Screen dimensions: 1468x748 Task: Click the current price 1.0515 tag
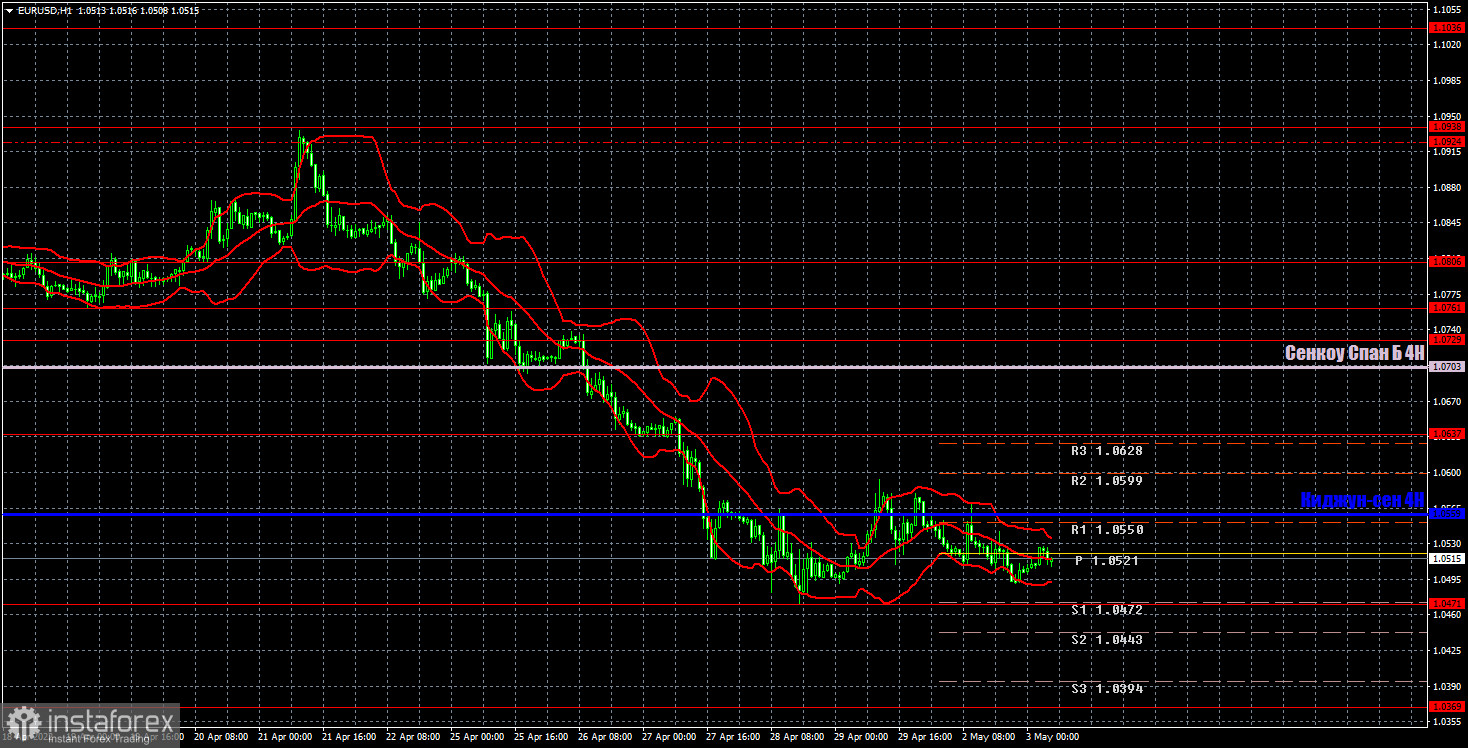click(x=1447, y=559)
